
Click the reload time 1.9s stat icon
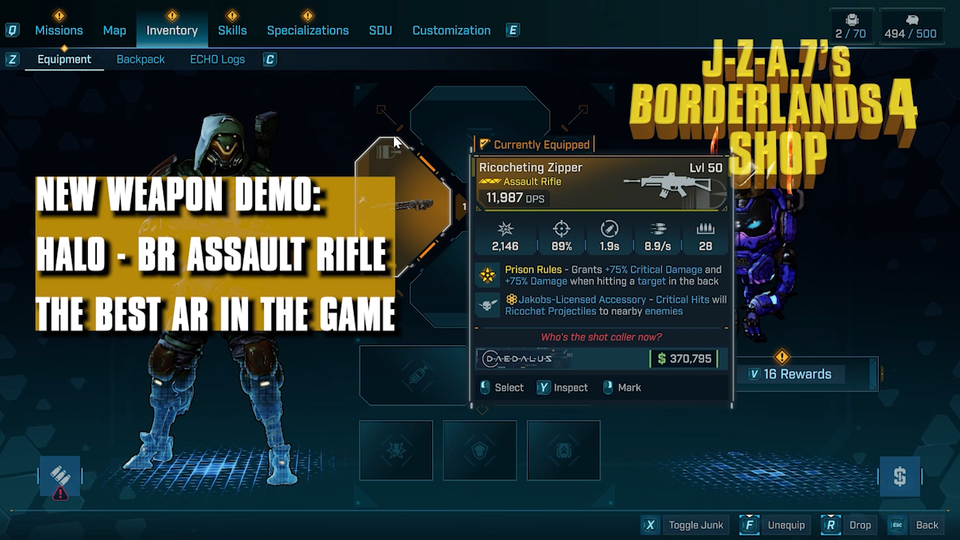tap(609, 229)
